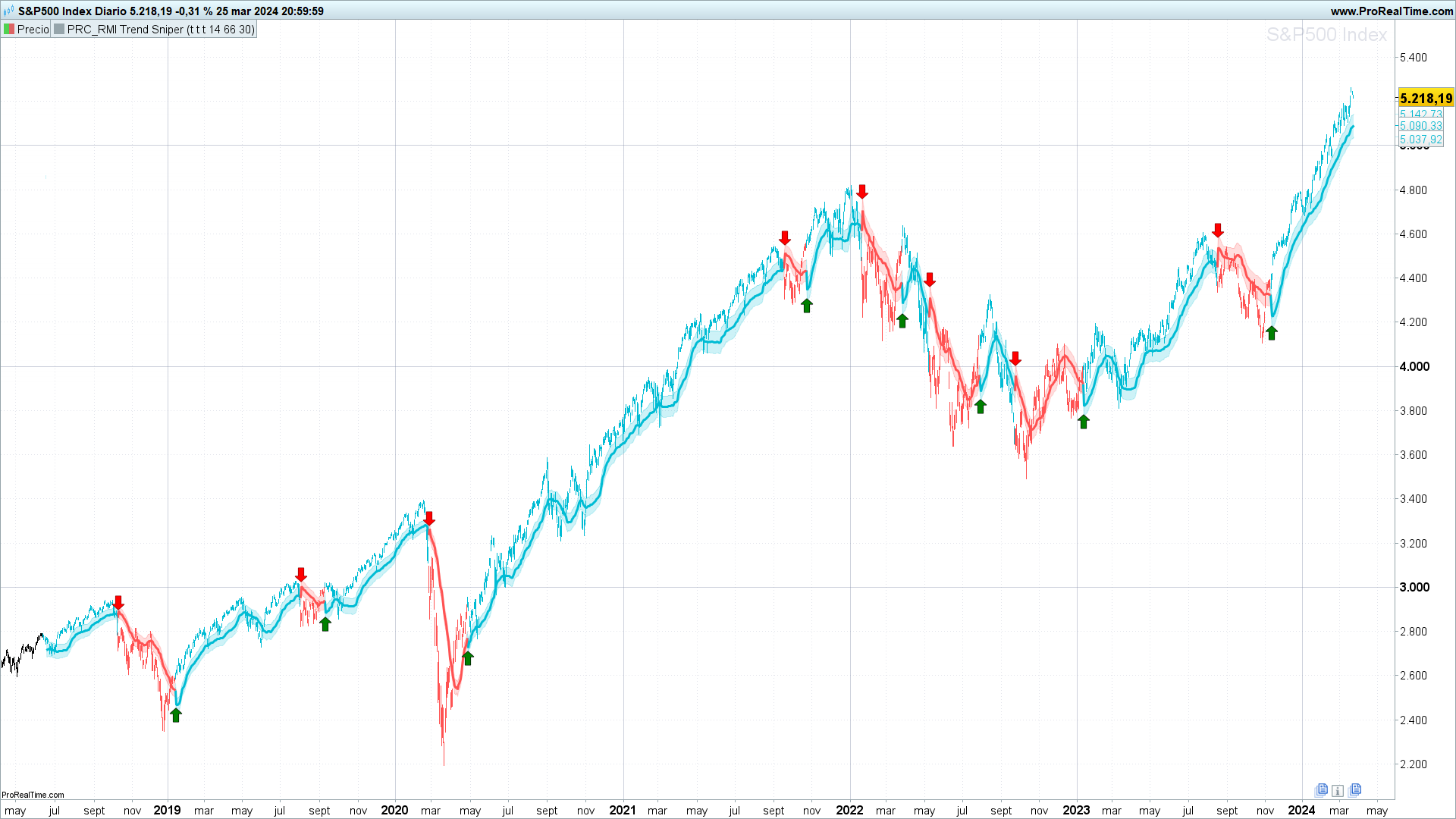Click the yellow 5.218,19 current price label
The width and height of the screenshot is (1456, 819).
1426,99
